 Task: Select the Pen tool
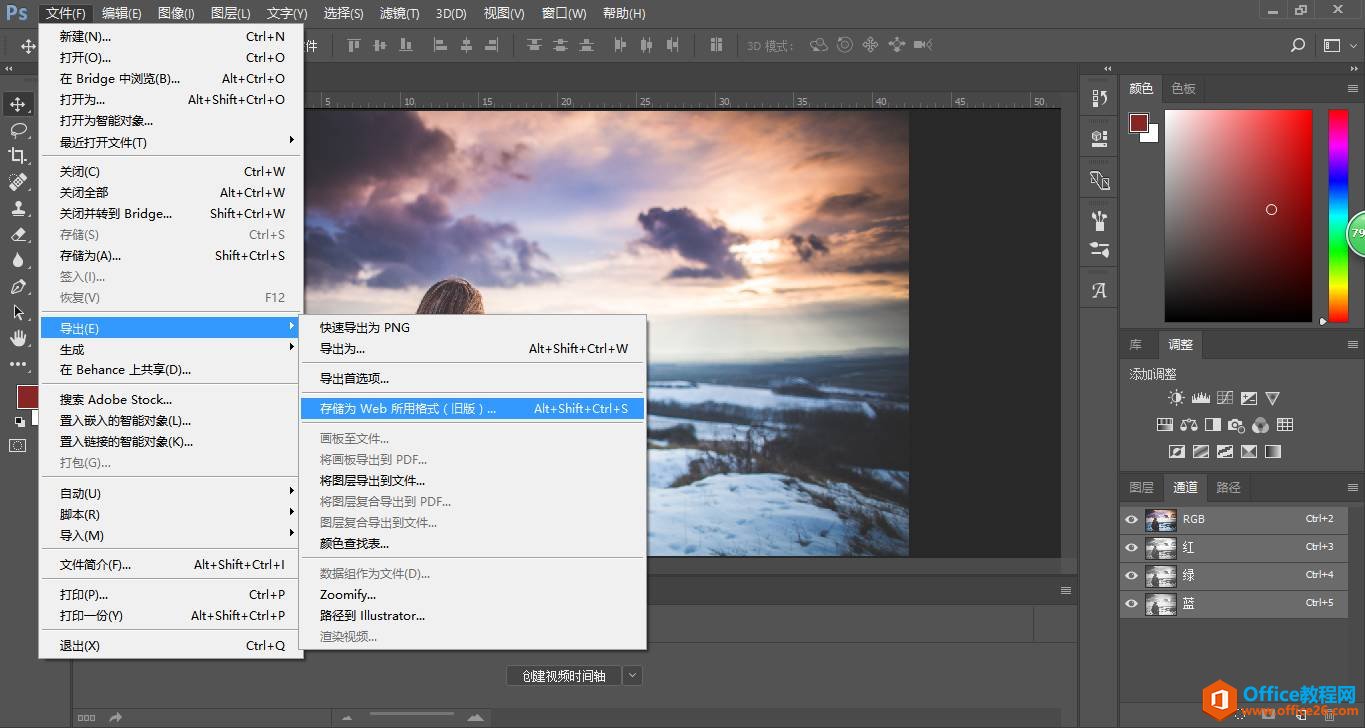[x=18, y=287]
